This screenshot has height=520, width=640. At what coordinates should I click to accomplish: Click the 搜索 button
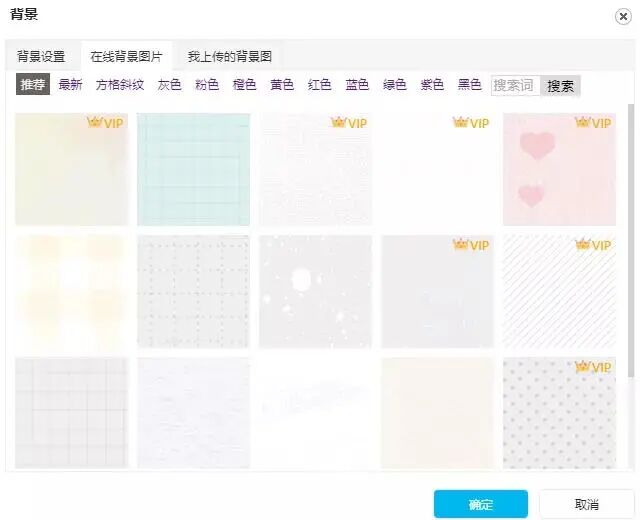560,86
